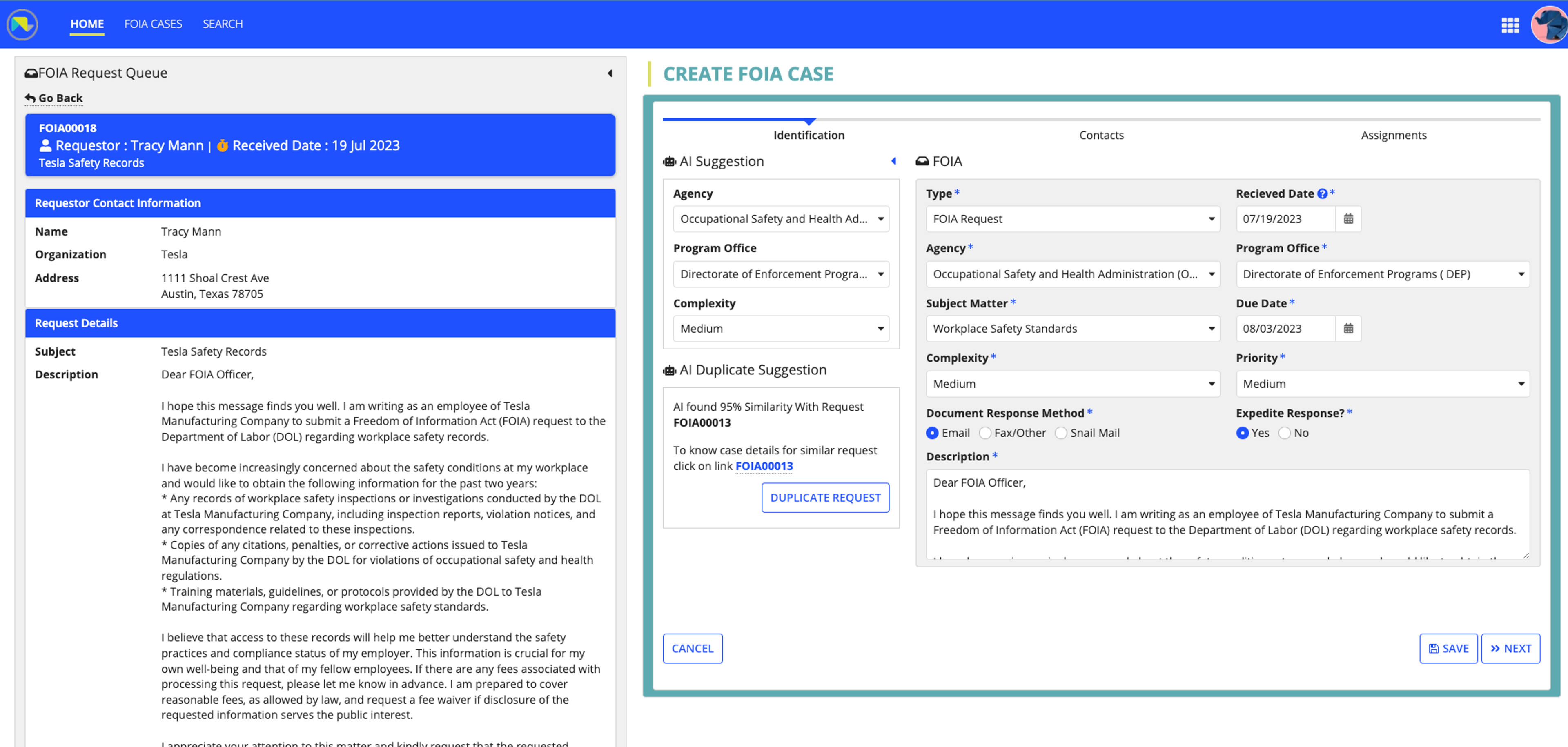Click the NEXT button
Image resolution: width=1568 pixels, height=747 pixels.
tap(1510, 649)
